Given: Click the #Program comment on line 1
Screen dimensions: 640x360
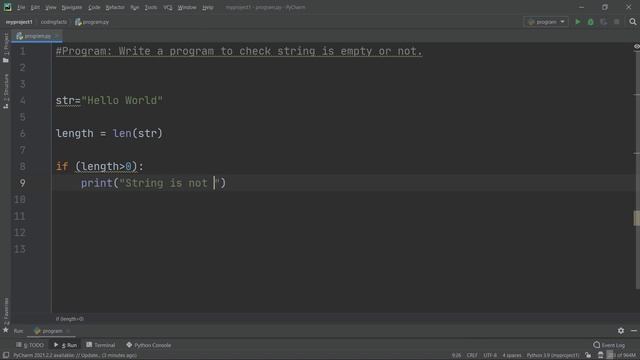Looking at the screenshot, I should coord(239,51).
